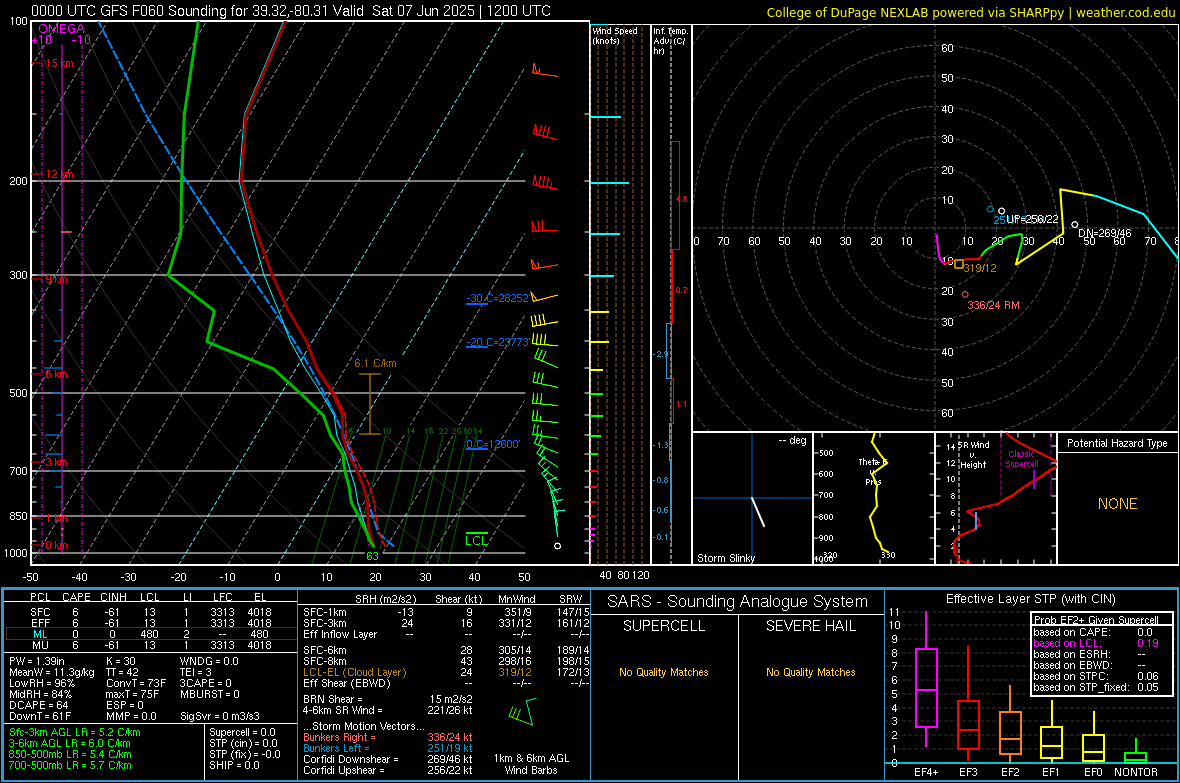This screenshot has width=1180, height=783.
Task: Click the Inf. Temp. Adv. panel header
Action: click(670, 41)
